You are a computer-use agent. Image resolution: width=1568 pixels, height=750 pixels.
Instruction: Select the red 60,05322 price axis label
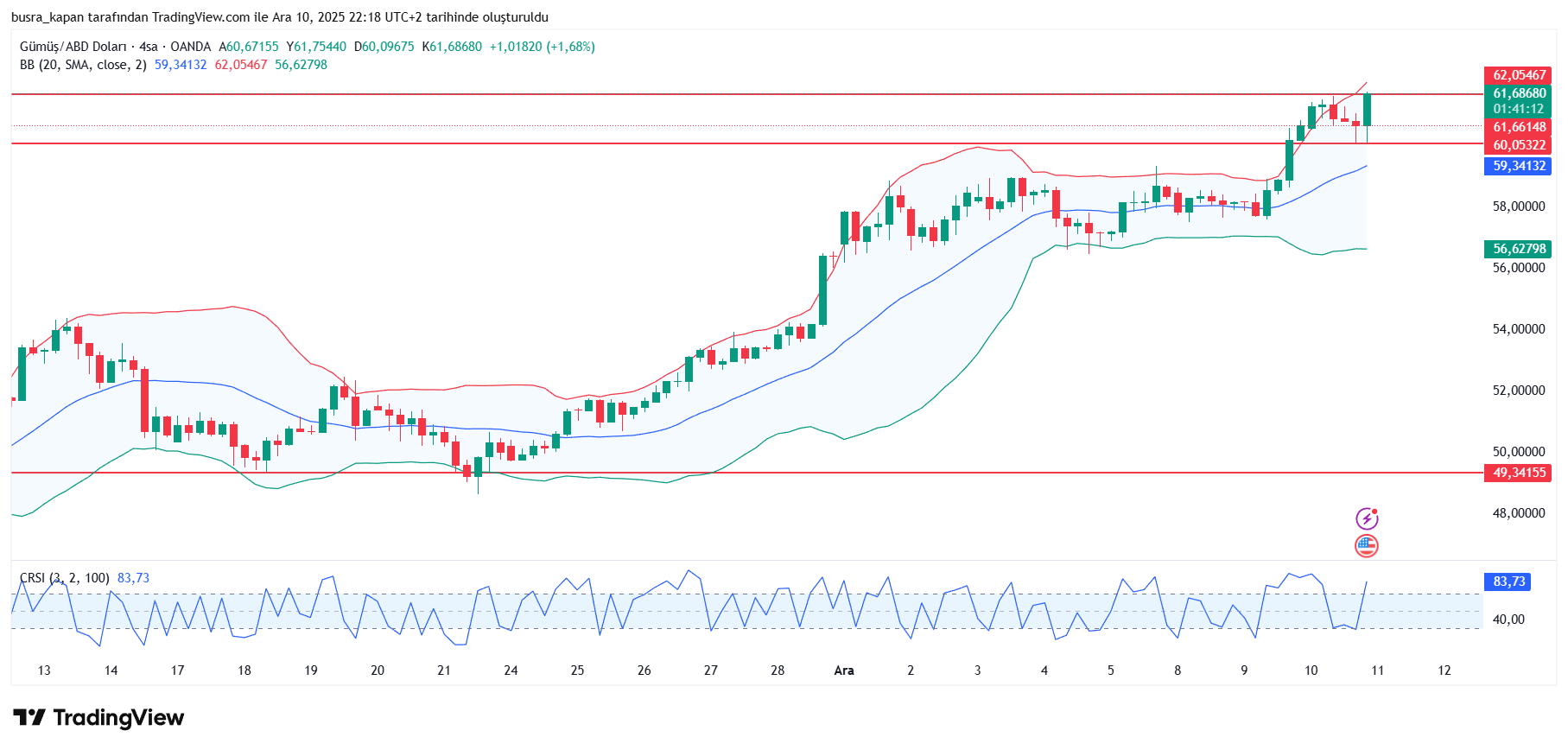point(1518,145)
